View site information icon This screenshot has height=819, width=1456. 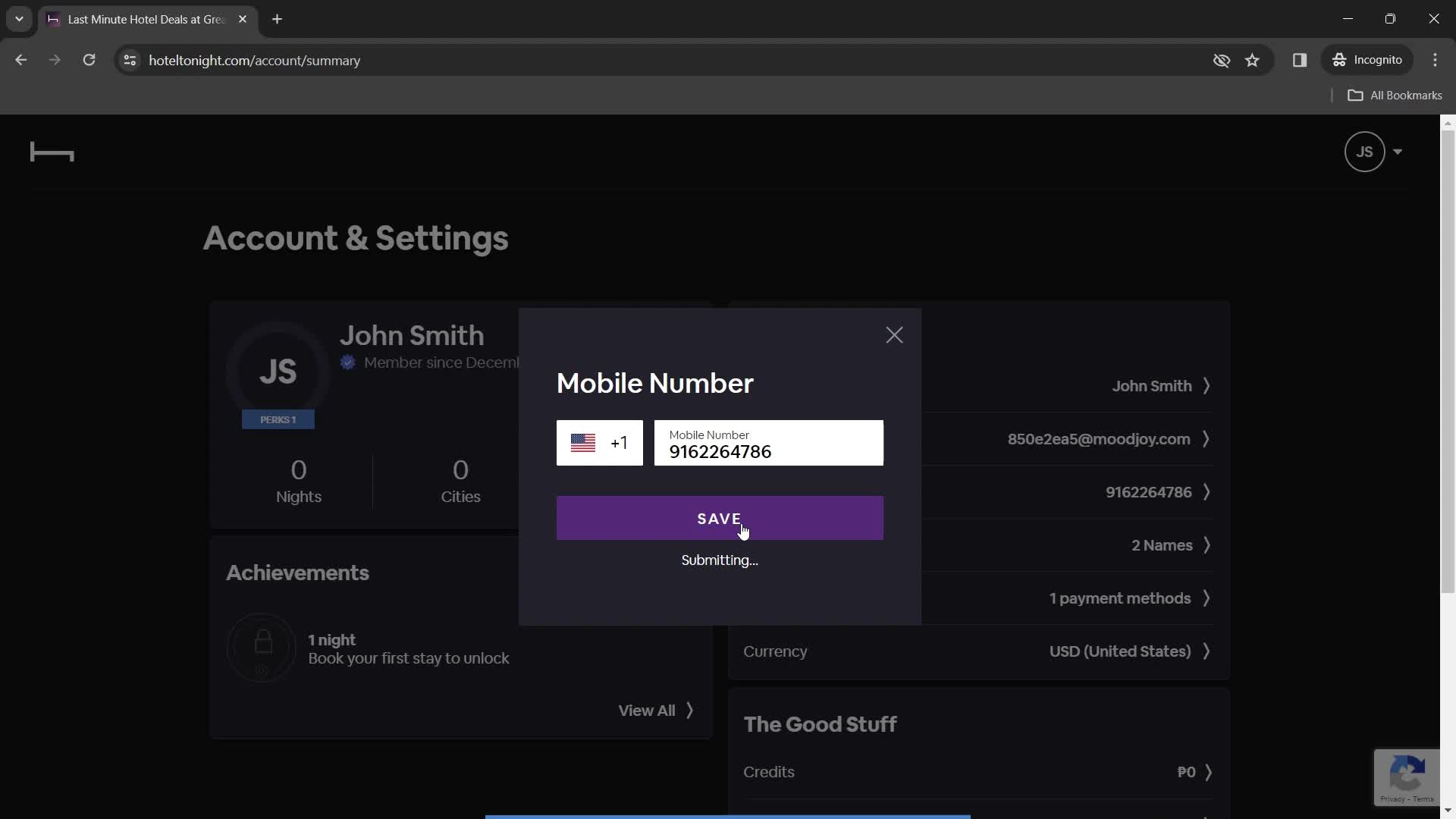130,60
